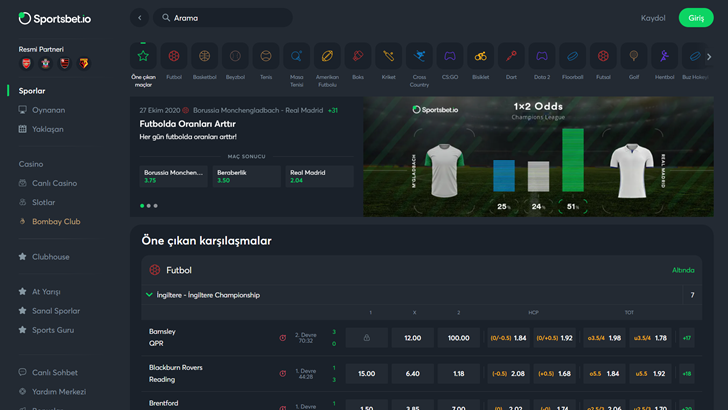Click the second Resmi Partneri club crest

pyautogui.click(x=46, y=64)
